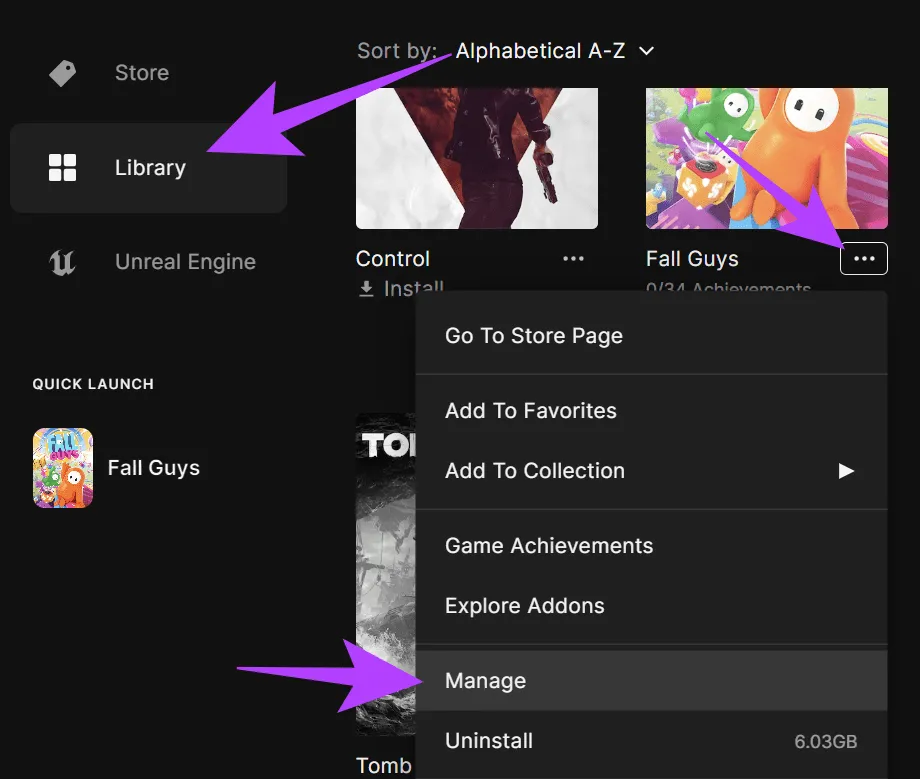Select Manage from the context menu
This screenshot has height=779, width=920.
pos(485,681)
